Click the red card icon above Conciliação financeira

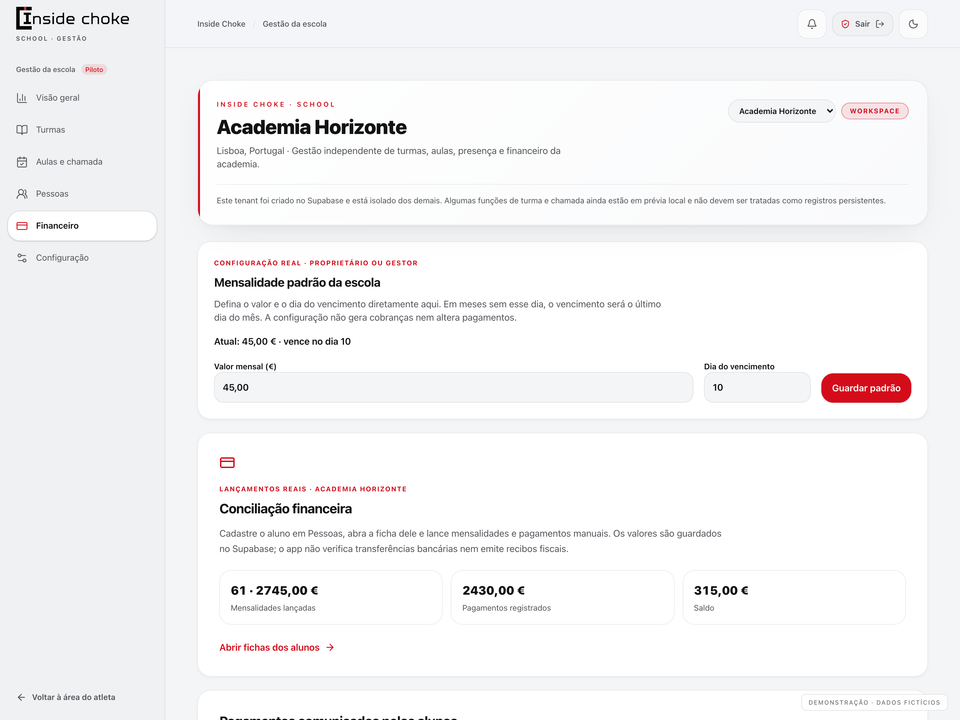pyautogui.click(x=227, y=463)
